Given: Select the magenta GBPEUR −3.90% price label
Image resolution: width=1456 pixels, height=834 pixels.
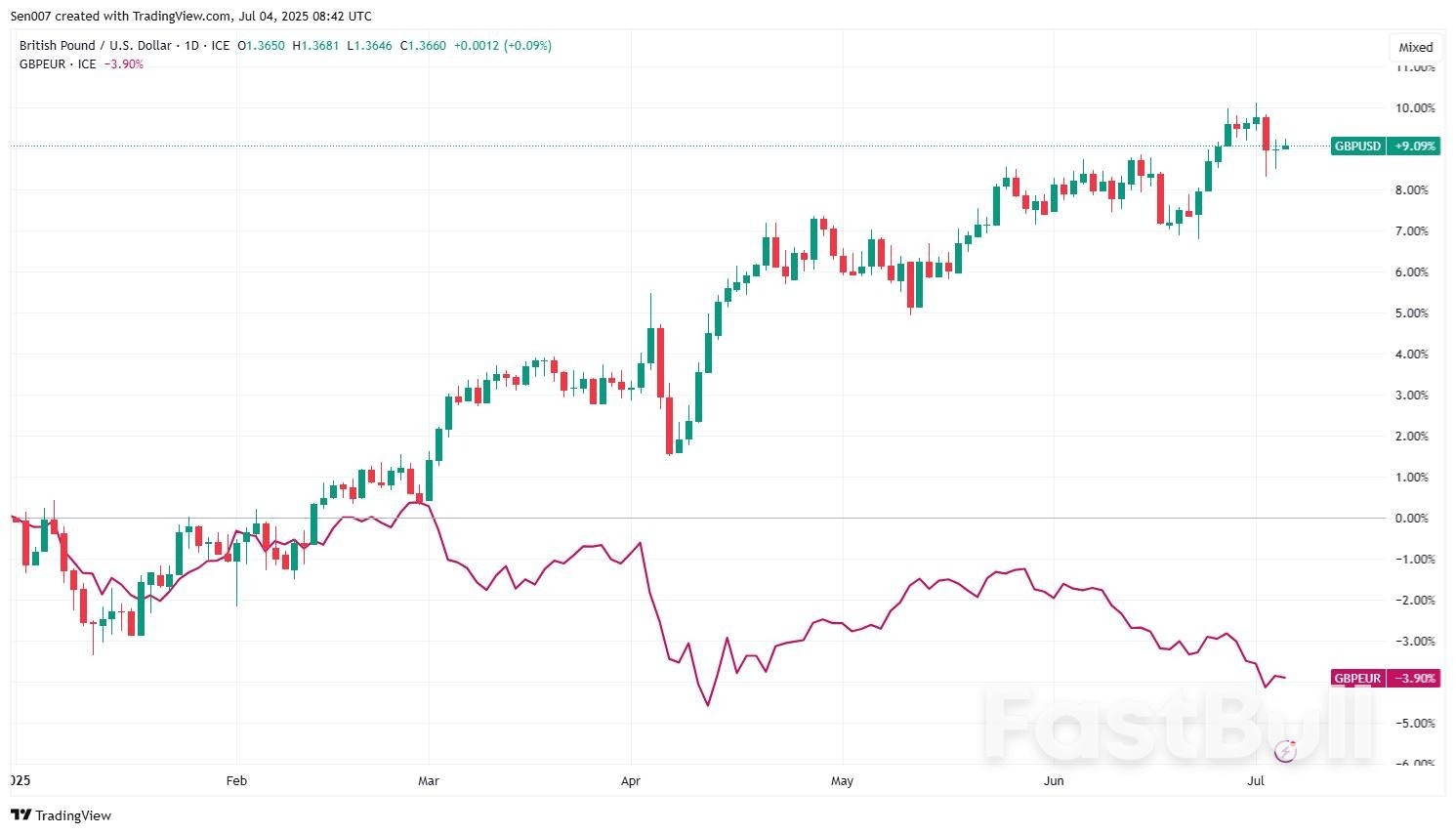Looking at the screenshot, I should (x=1384, y=678).
